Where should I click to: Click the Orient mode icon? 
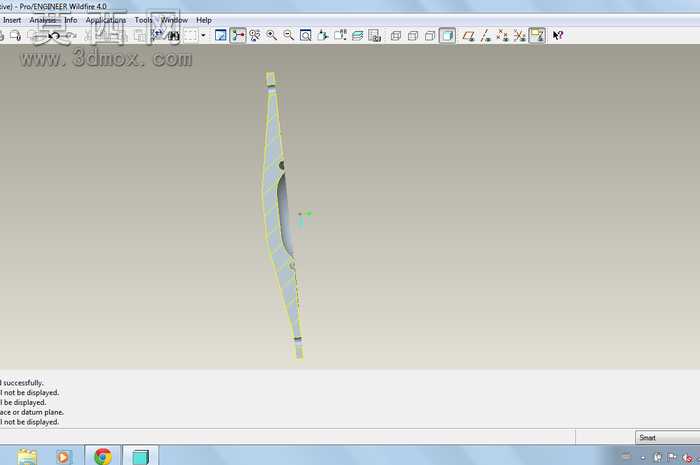[255, 36]
